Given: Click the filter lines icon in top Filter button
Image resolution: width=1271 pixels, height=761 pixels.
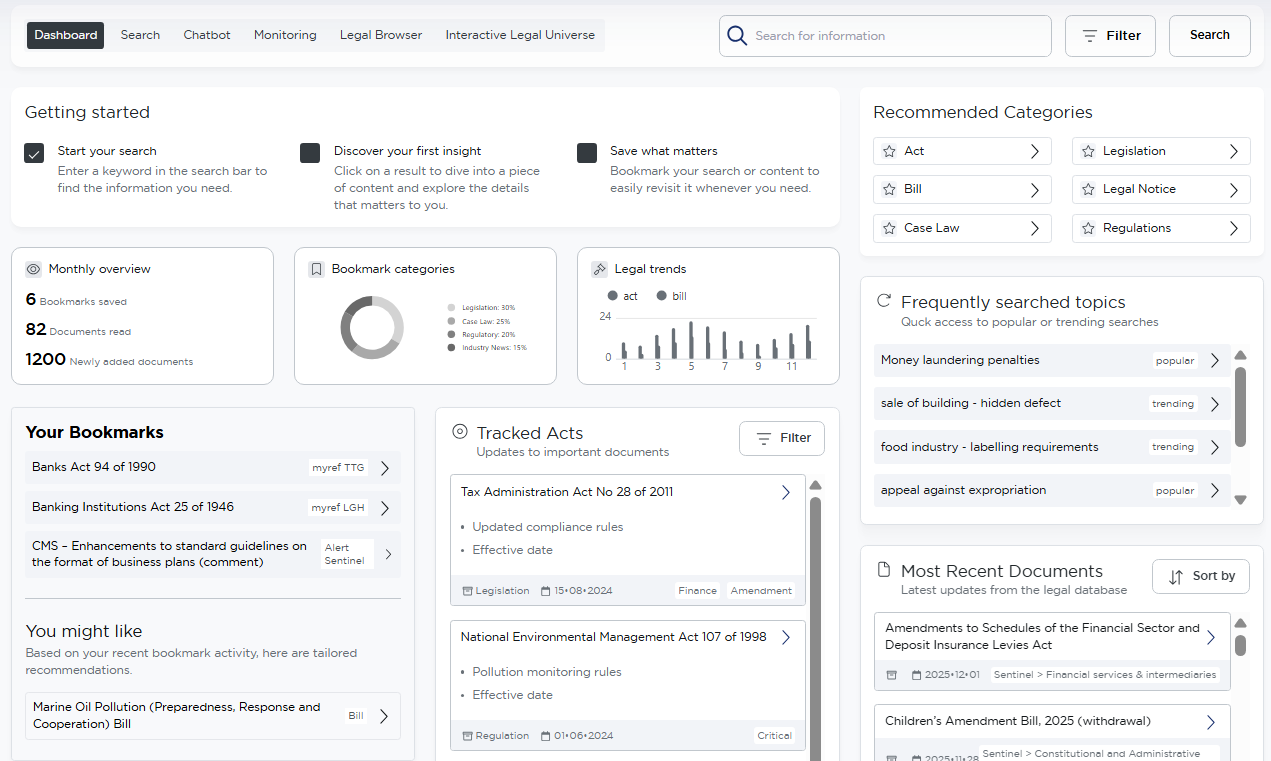Looking at the screenshot, I should pyautogui.click(x=1090, y=36).
